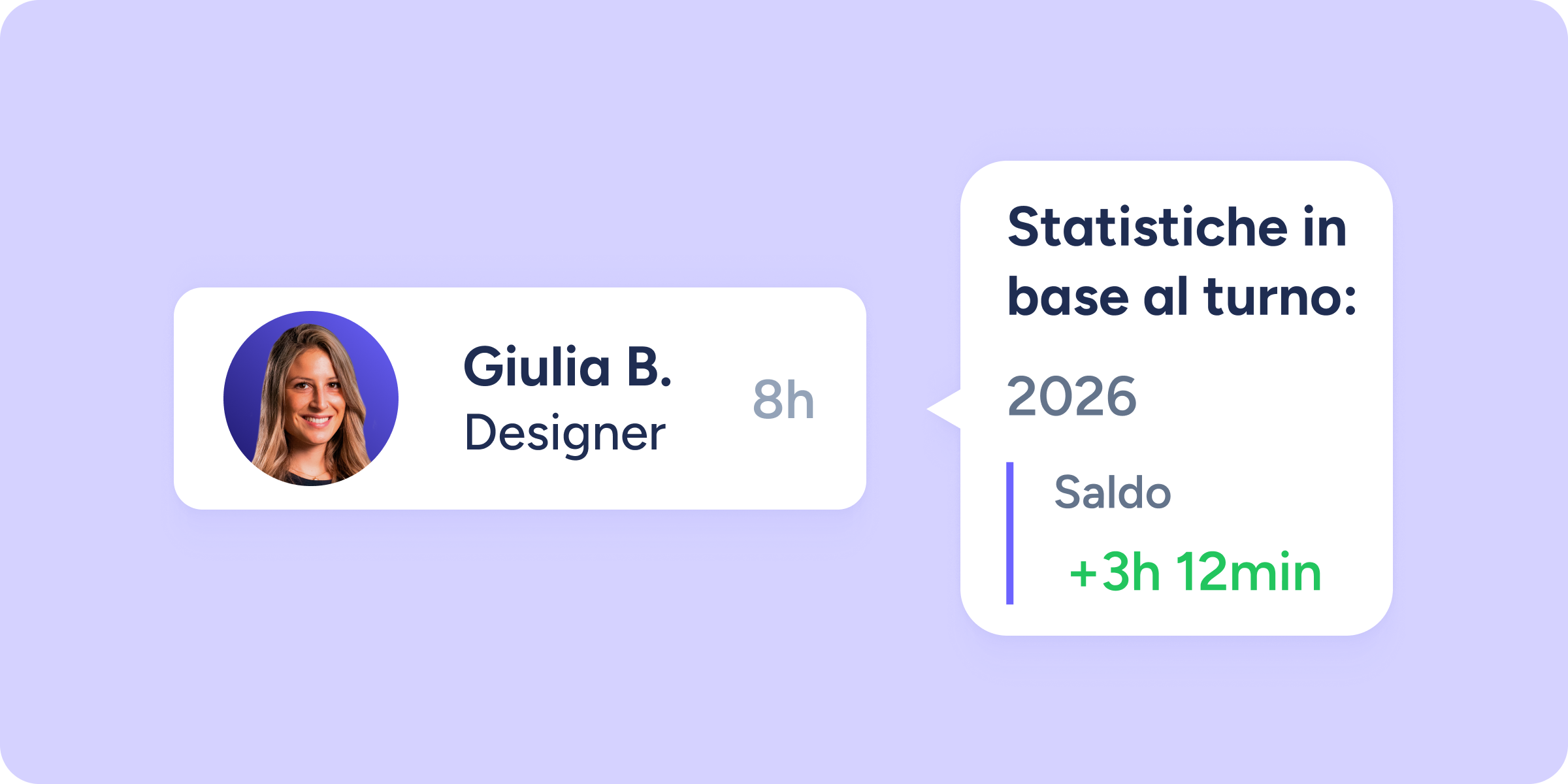The width and height of the screenshot is (1568, 784).
Task: Click the word "al" in the heading
Action: coord(1165,297)
